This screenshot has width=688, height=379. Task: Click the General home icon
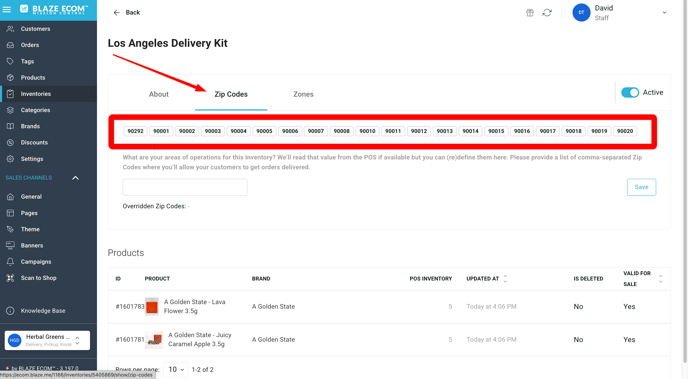tap(10, 197)
